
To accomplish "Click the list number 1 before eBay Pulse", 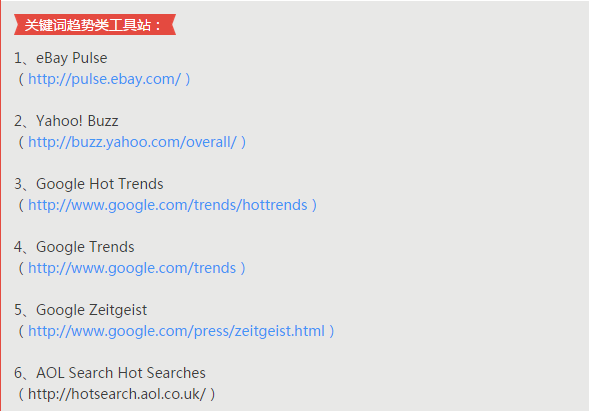I will [18, 58].
